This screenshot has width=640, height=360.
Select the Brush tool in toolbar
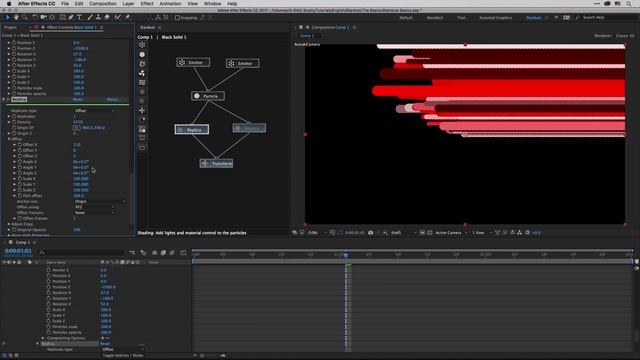coord(90,18)
